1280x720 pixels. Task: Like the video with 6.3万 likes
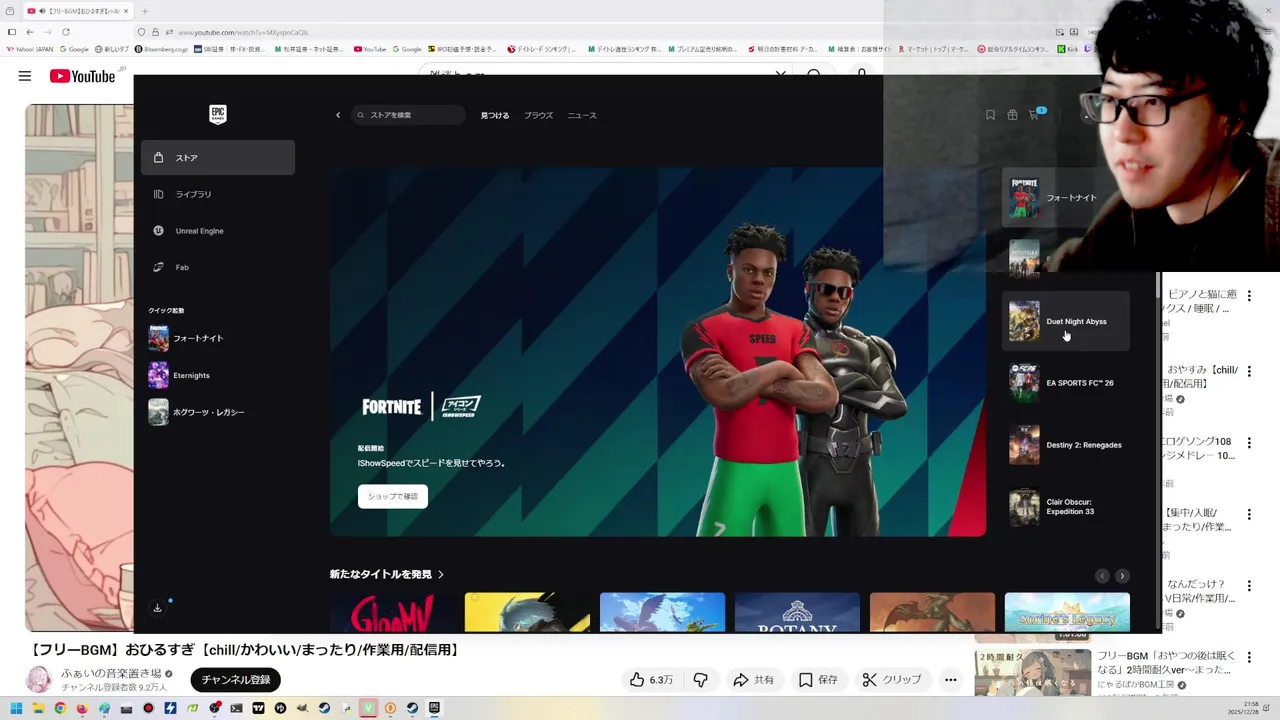pos(651,680)
